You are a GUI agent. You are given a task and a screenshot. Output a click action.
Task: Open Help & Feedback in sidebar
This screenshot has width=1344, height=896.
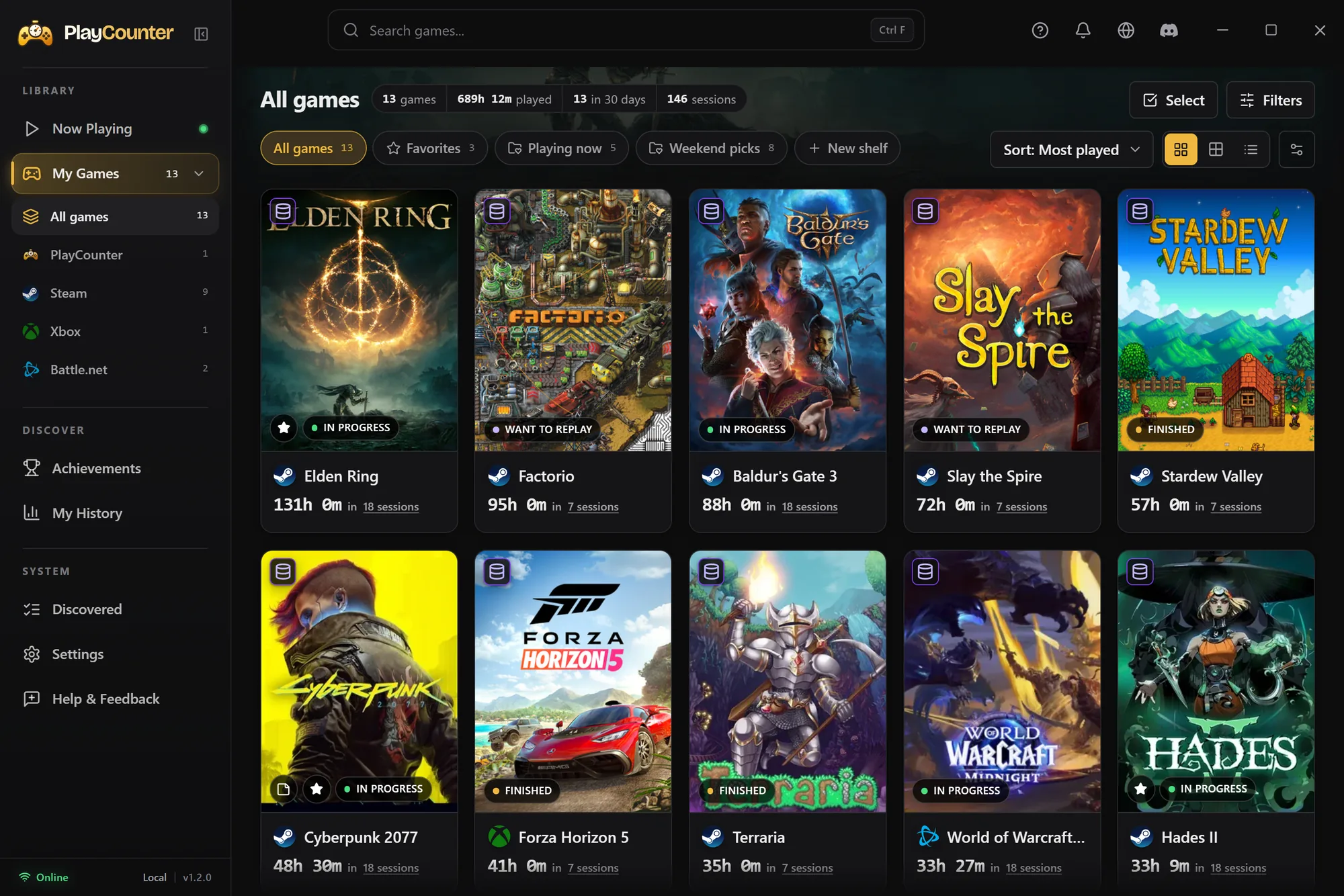coord(115,699)
